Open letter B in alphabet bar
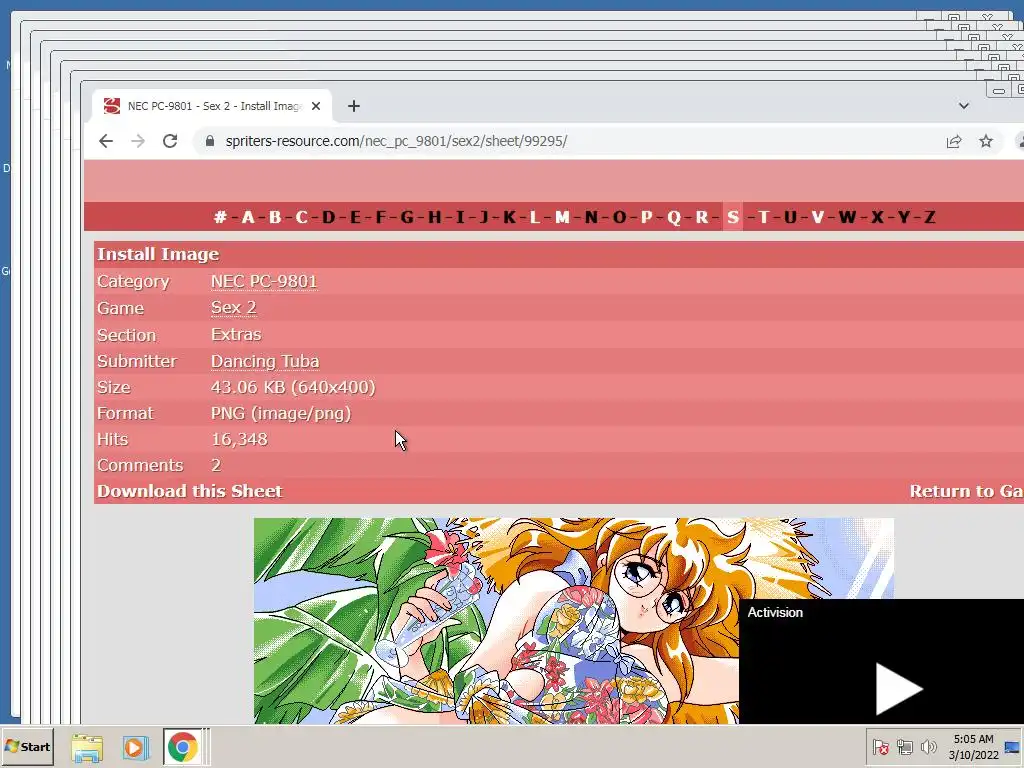1024x768 pixels. point(275,217)
